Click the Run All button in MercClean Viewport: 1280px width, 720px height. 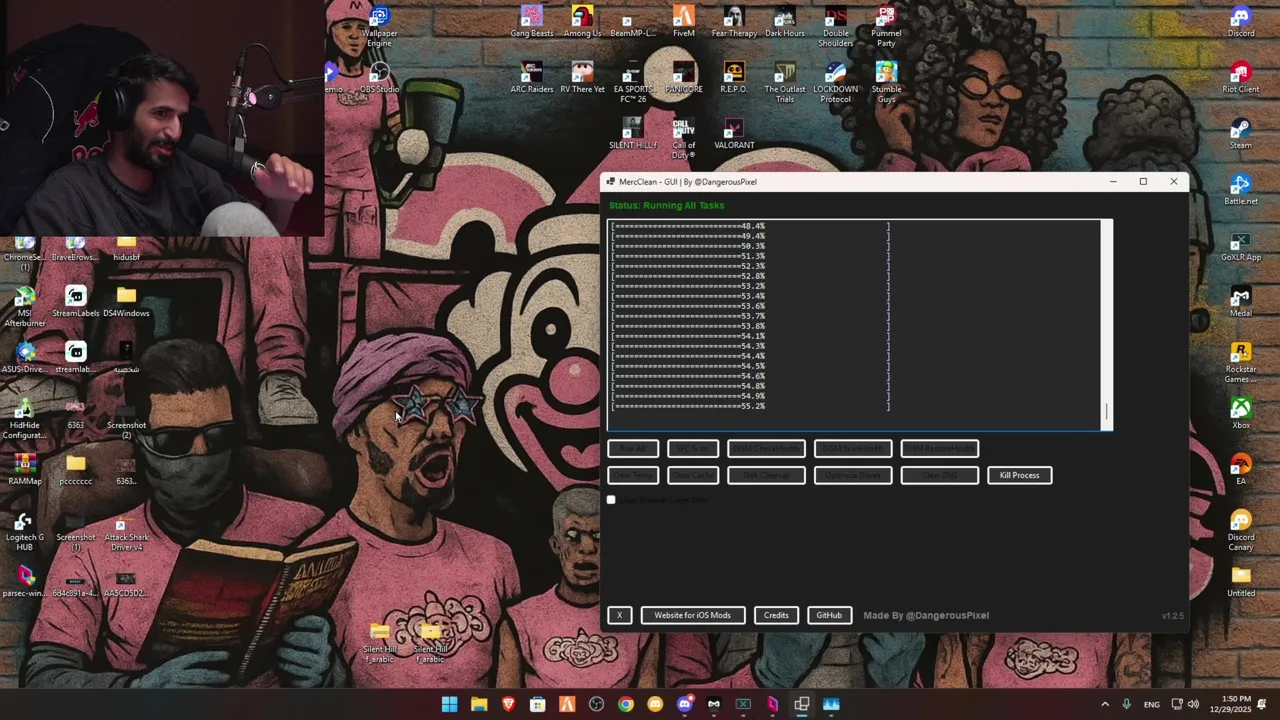click(x=633, y=449)
